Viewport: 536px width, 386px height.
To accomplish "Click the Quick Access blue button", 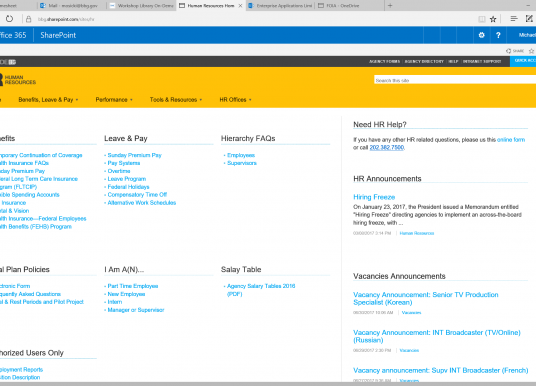I will [x=523, y=61].
